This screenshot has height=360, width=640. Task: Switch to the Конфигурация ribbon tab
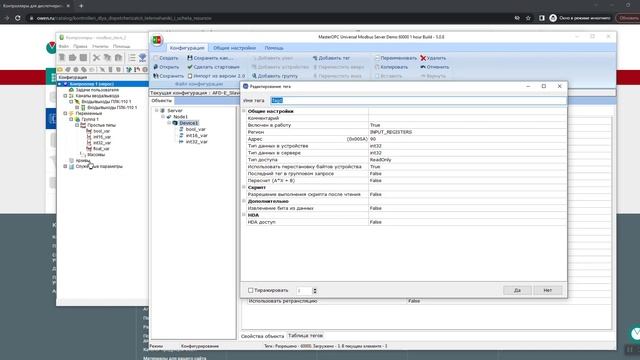click(187, 48)
